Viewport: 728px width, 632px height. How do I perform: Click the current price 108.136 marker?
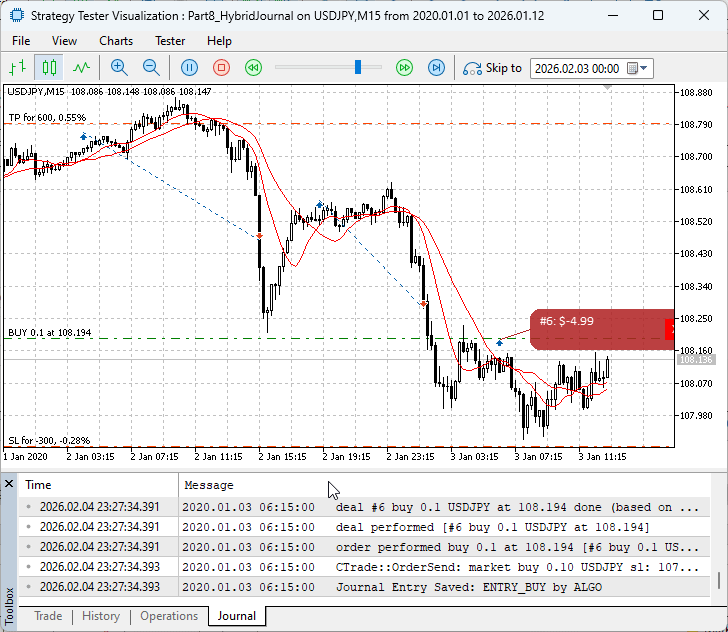click(x=696, y=359)
